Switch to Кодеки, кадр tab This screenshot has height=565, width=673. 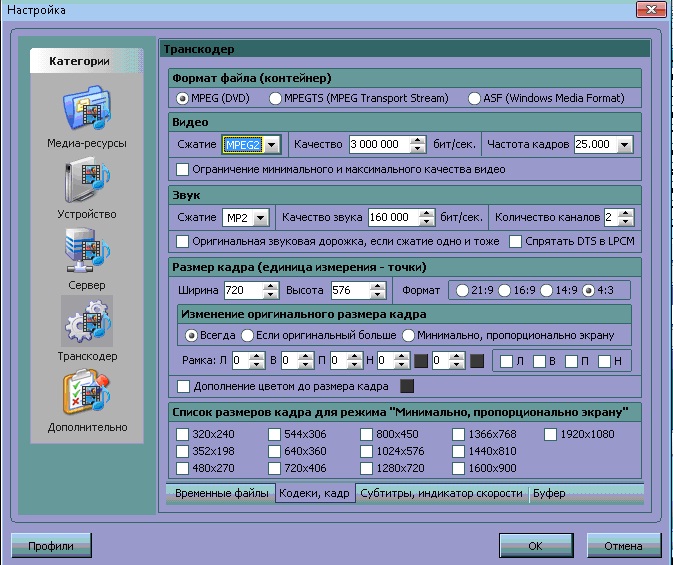click(x=315, y=493)
